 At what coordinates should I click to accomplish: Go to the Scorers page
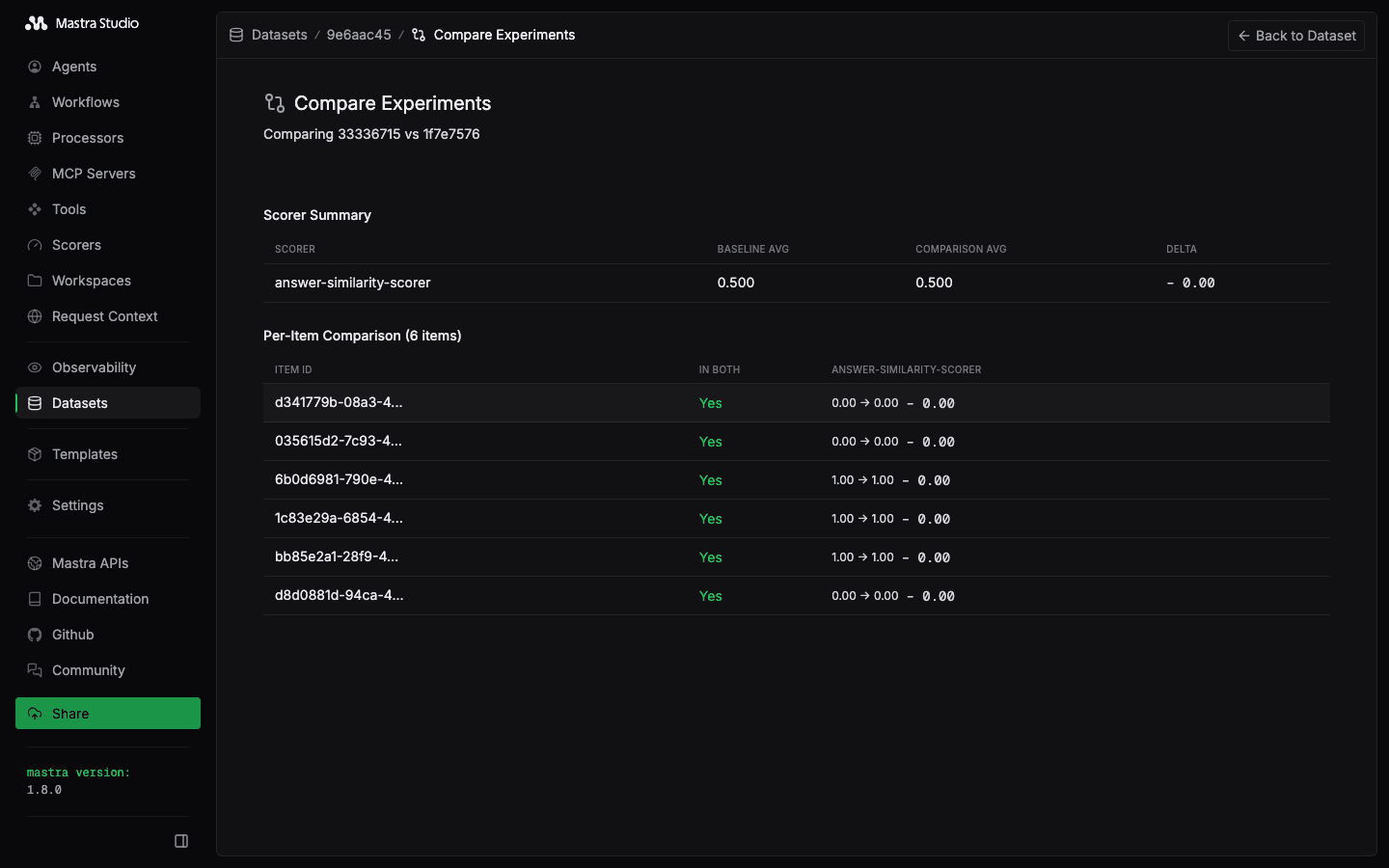77,245
